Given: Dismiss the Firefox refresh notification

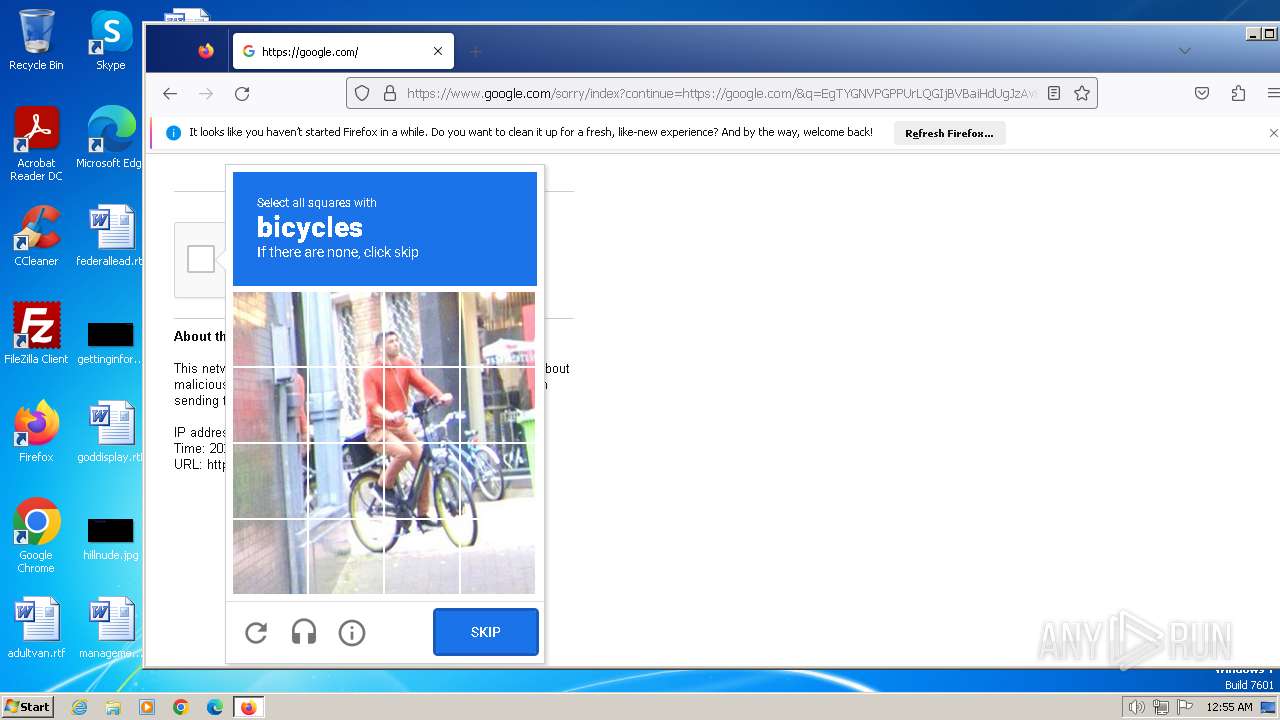Looking at the screenshot, I should (x=1273, y=133).
